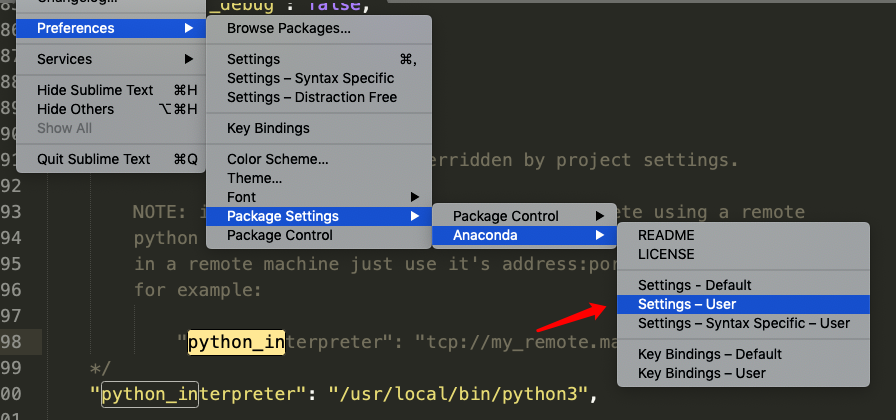
Task: Click the "for example:" comment line
Action: (198, 289)
